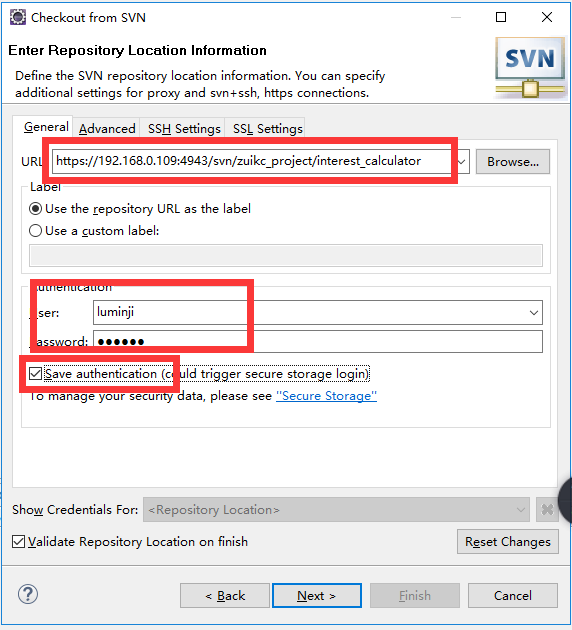Open the SSH Settings tab

click(x=184, y=129)
